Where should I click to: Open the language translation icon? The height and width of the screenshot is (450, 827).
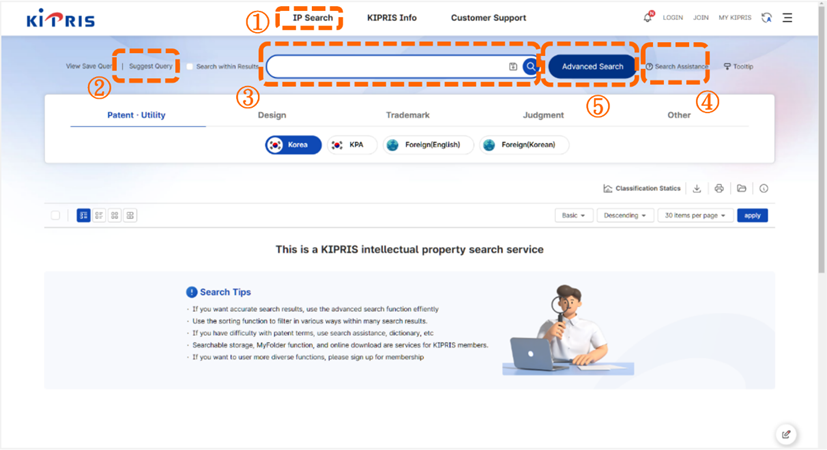tap(766, 17)
